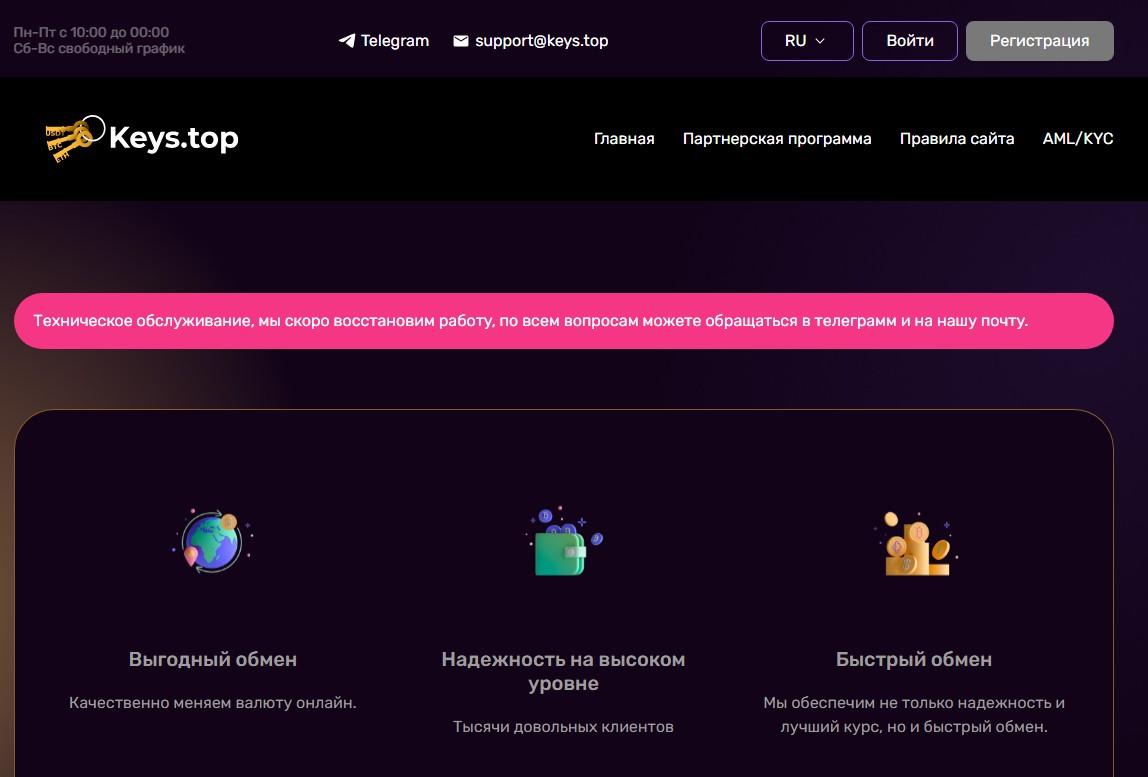This screenshot has height=777, width=1148.
Task: Open the RU language dropdown
Action: [x=807, y=41]
